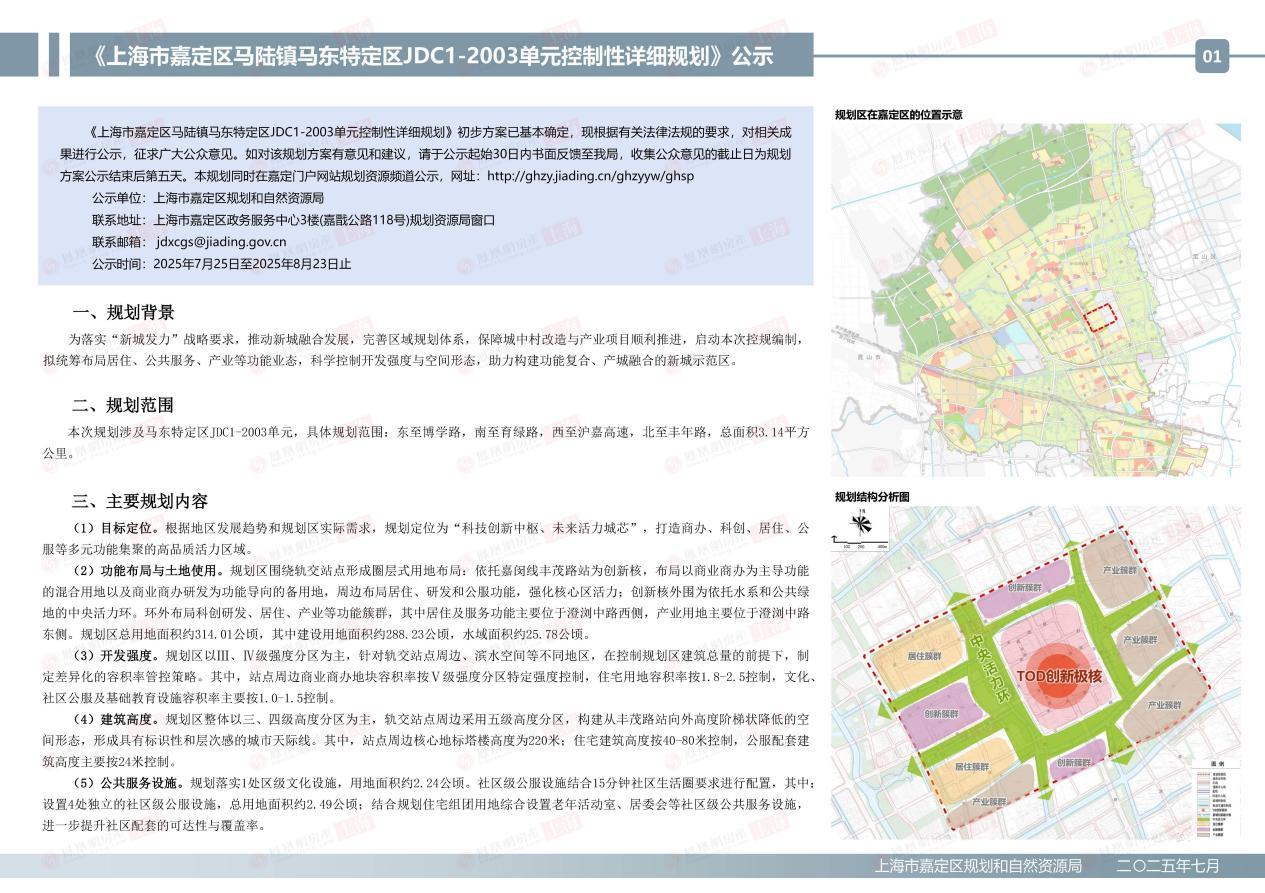Click the red dashed box on the Jiading location map

point(1101,318)
